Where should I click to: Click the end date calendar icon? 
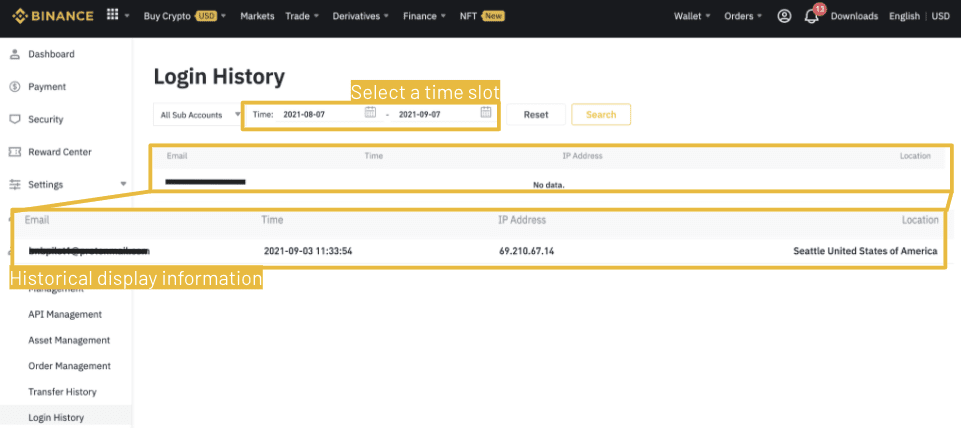[486, 113]
